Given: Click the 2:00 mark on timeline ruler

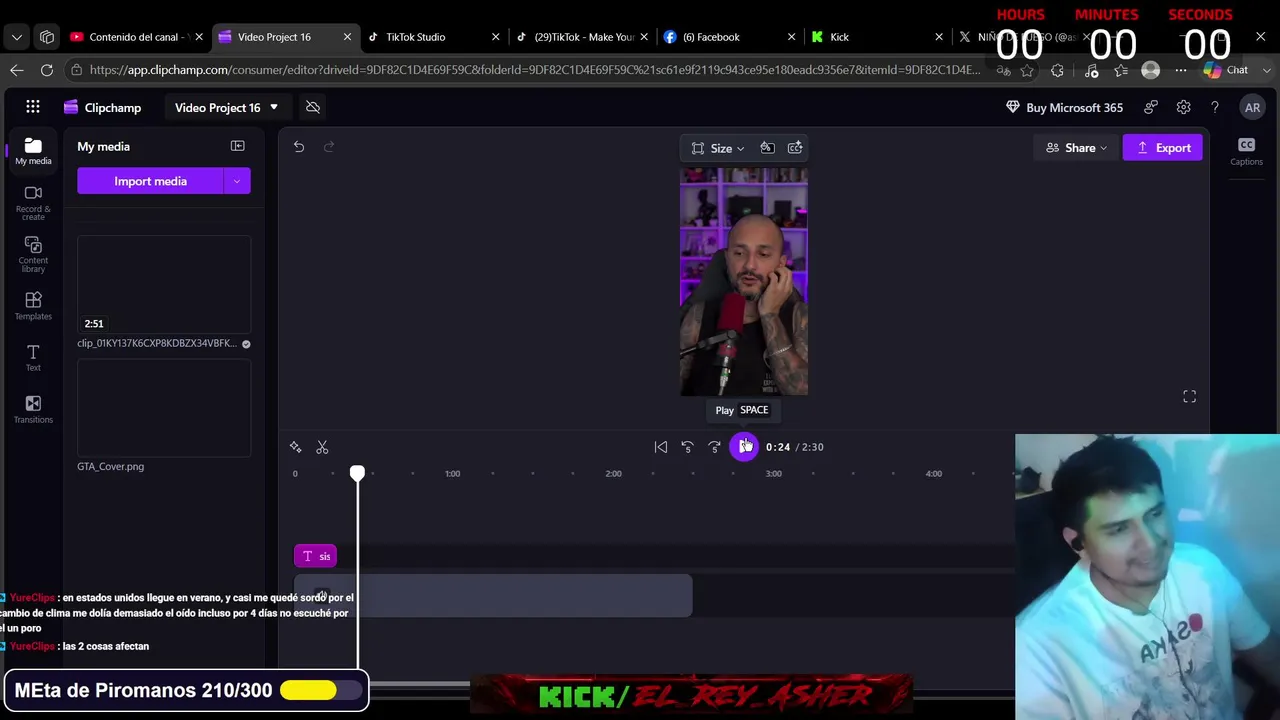Looking at the screenshot, I should (613, 473).
